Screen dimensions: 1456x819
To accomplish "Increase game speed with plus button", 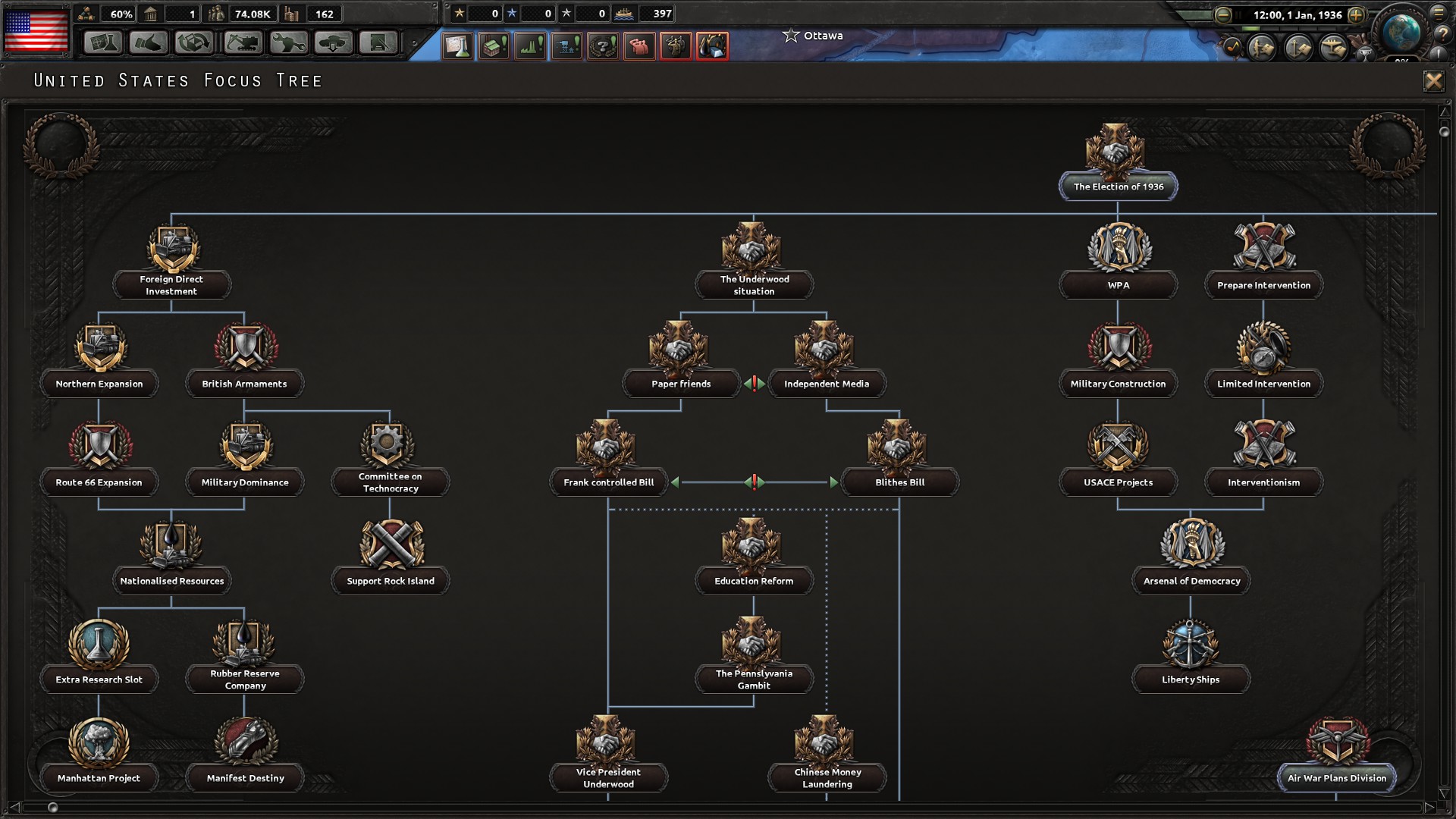I will click(x=1357, y=15).
